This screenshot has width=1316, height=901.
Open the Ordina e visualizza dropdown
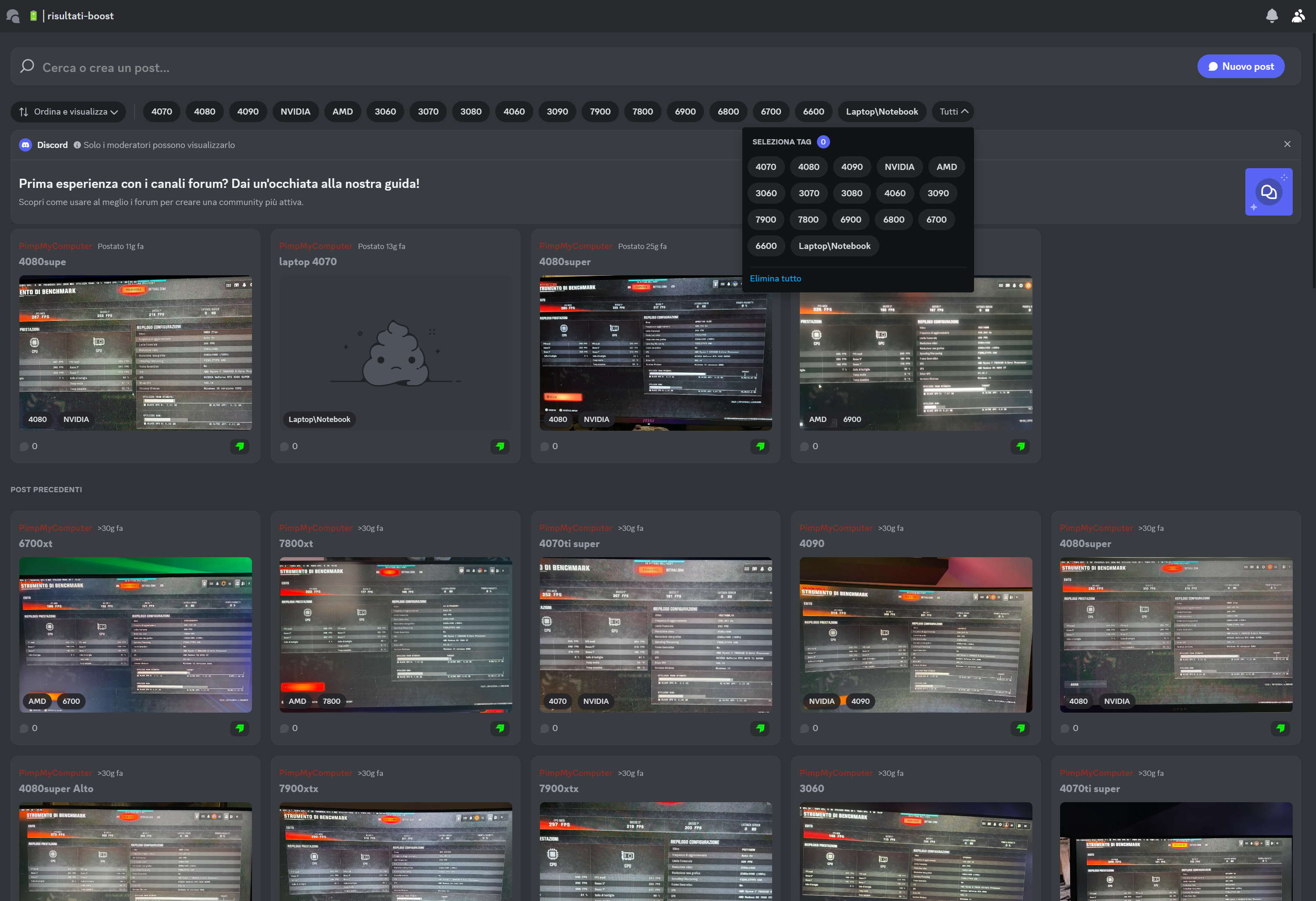68,112
